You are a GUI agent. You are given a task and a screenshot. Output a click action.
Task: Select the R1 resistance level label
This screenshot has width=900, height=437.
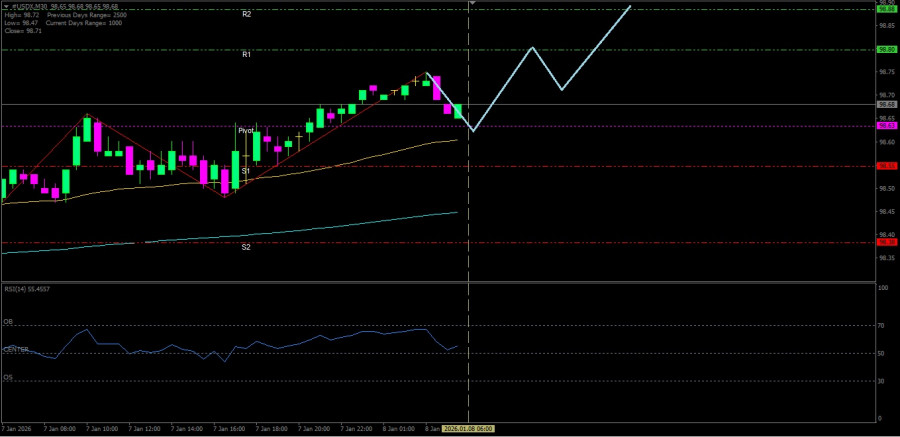click(246, 55)
